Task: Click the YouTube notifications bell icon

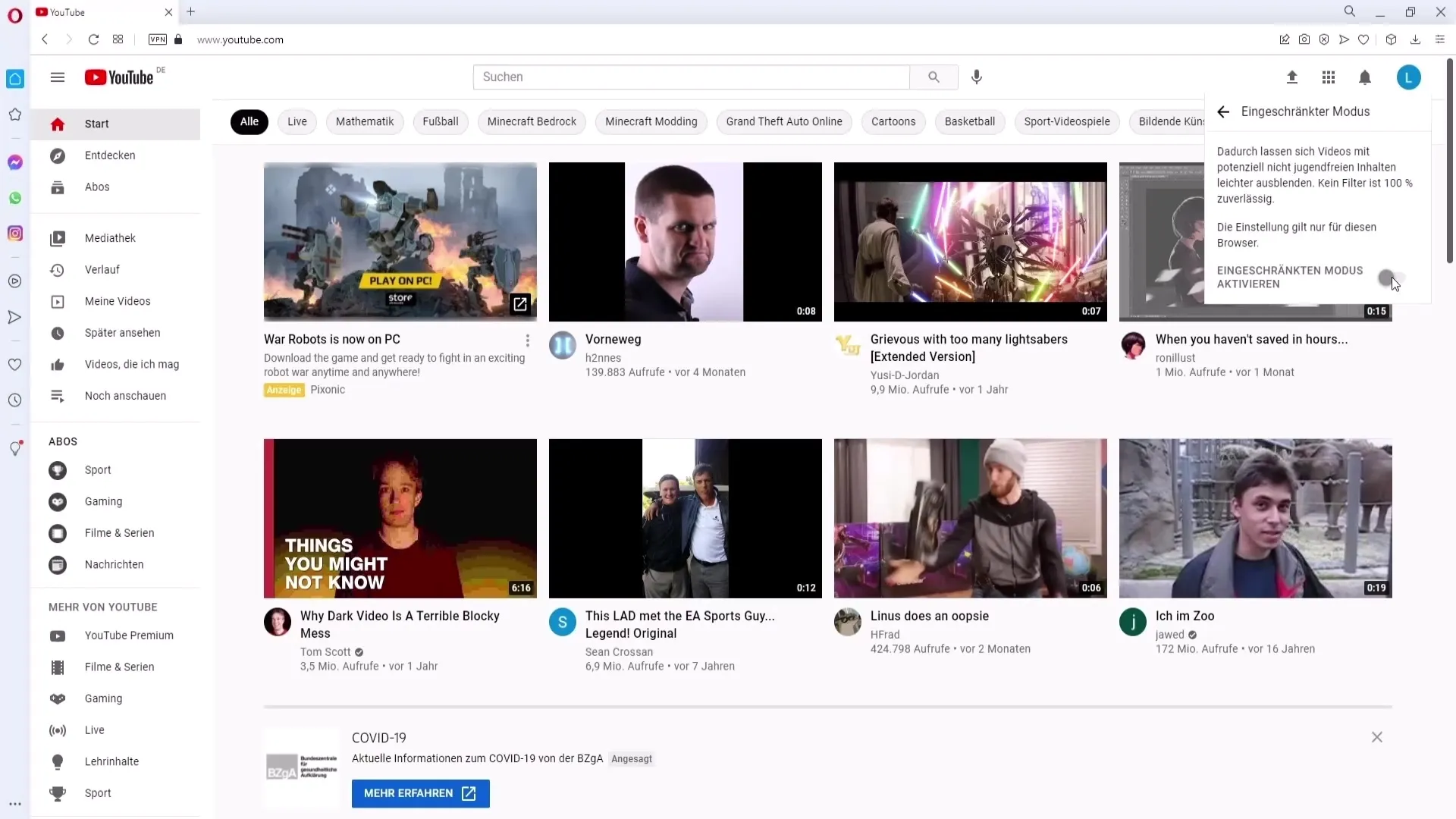Action: coord(1364,77)
